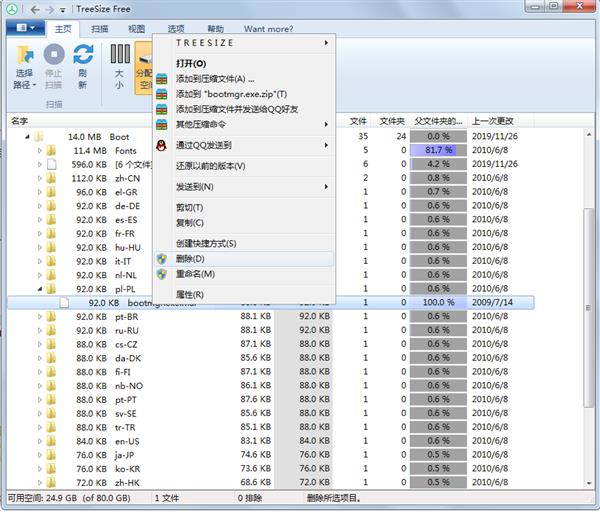This screenshot has height=512, width=600.
Task: Click the forward arrow in title bar
Action: click(50, 10)
